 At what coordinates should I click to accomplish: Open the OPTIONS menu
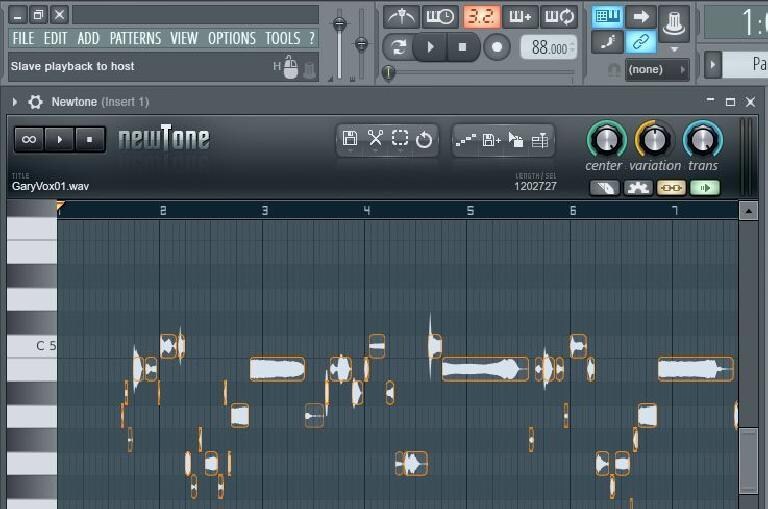[232, 38]
